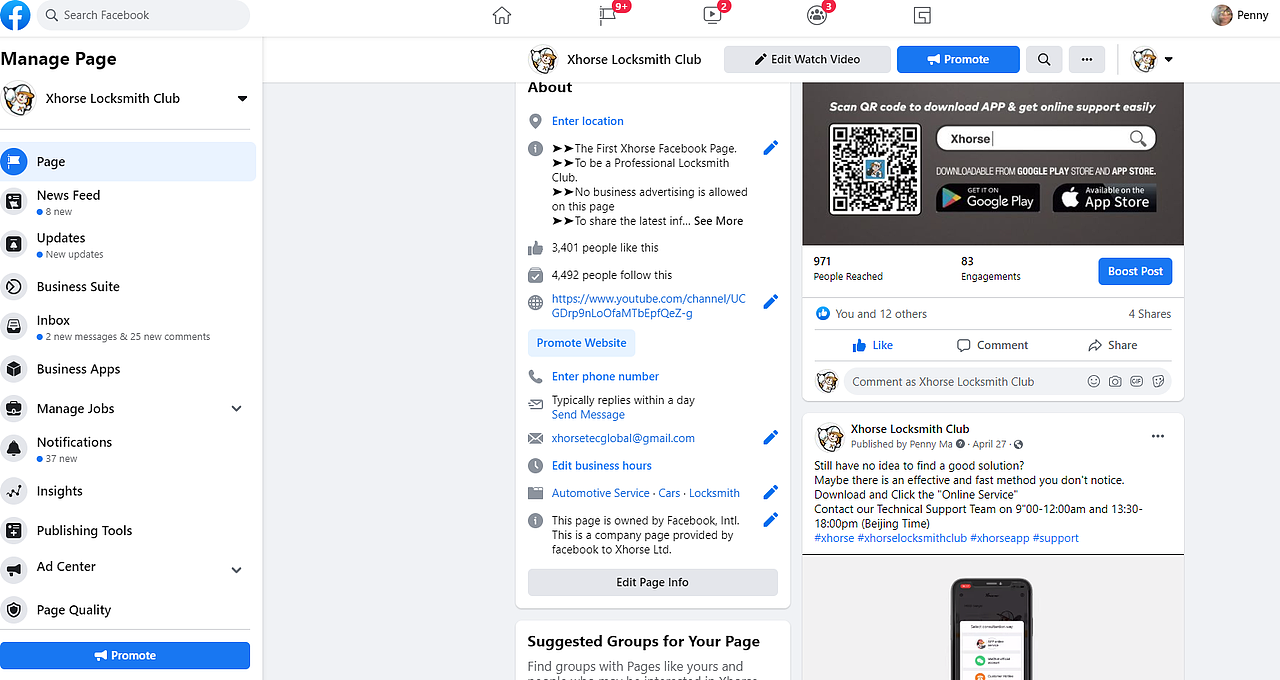Open 4 Shares list
1280x680 pixels.
tap(1150, 314)
